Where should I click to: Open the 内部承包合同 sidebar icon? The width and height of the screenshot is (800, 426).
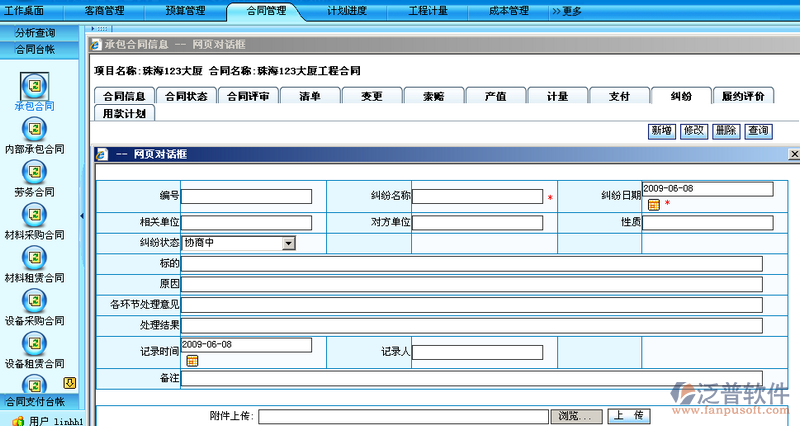click(35, 129)
